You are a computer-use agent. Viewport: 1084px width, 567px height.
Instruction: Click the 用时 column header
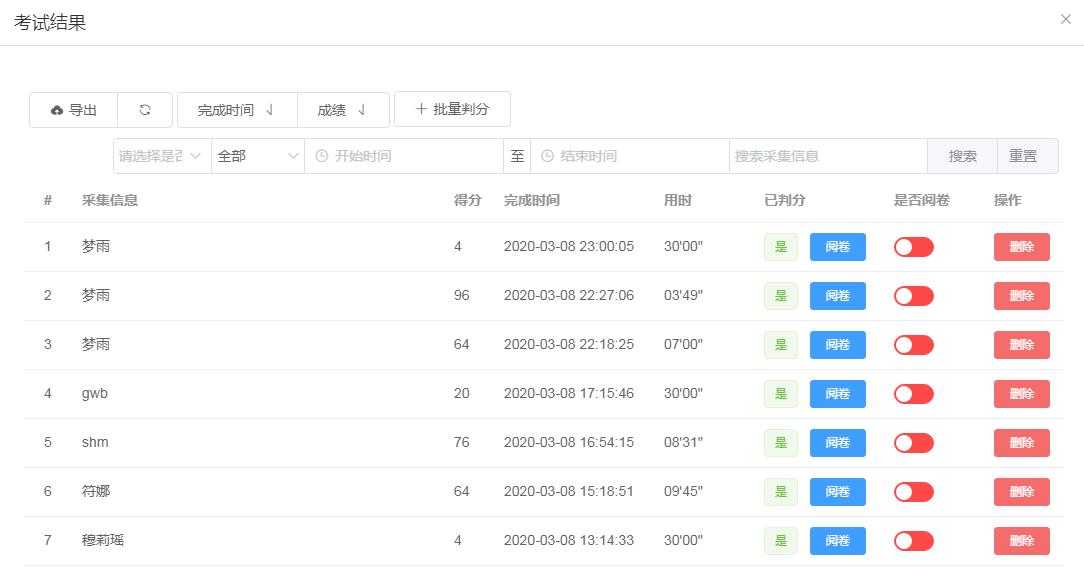click(x=678, y=201)
